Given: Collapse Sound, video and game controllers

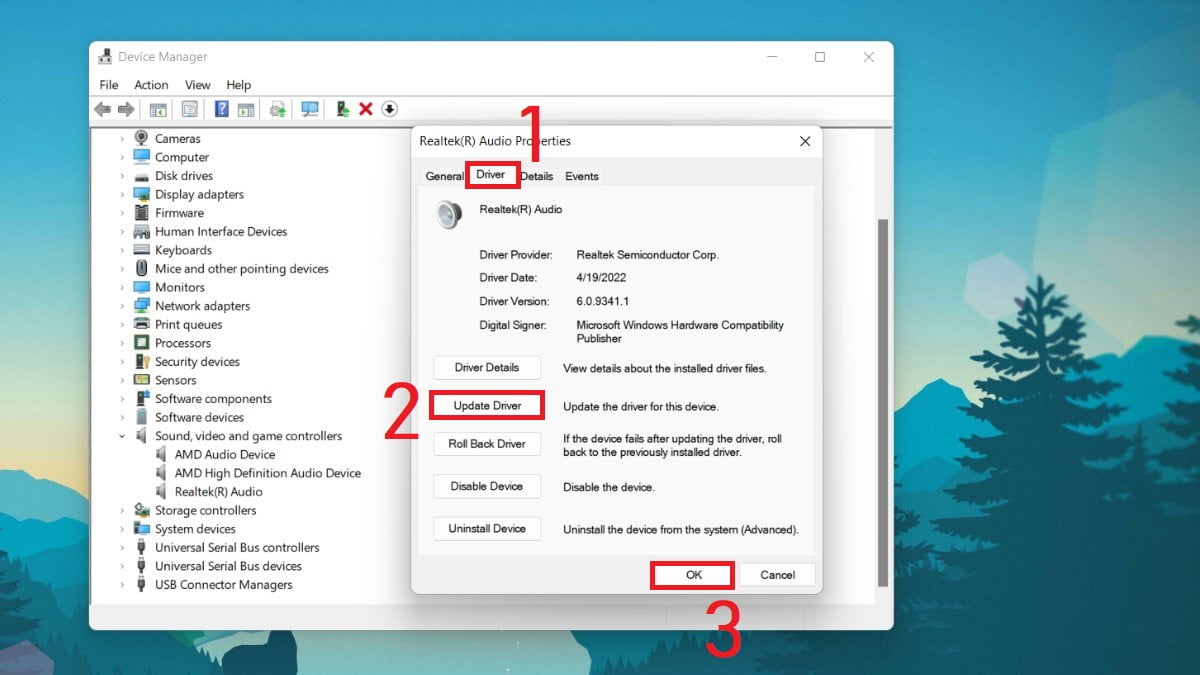Looking at the screenshot, I should click(x=122, y=436).
